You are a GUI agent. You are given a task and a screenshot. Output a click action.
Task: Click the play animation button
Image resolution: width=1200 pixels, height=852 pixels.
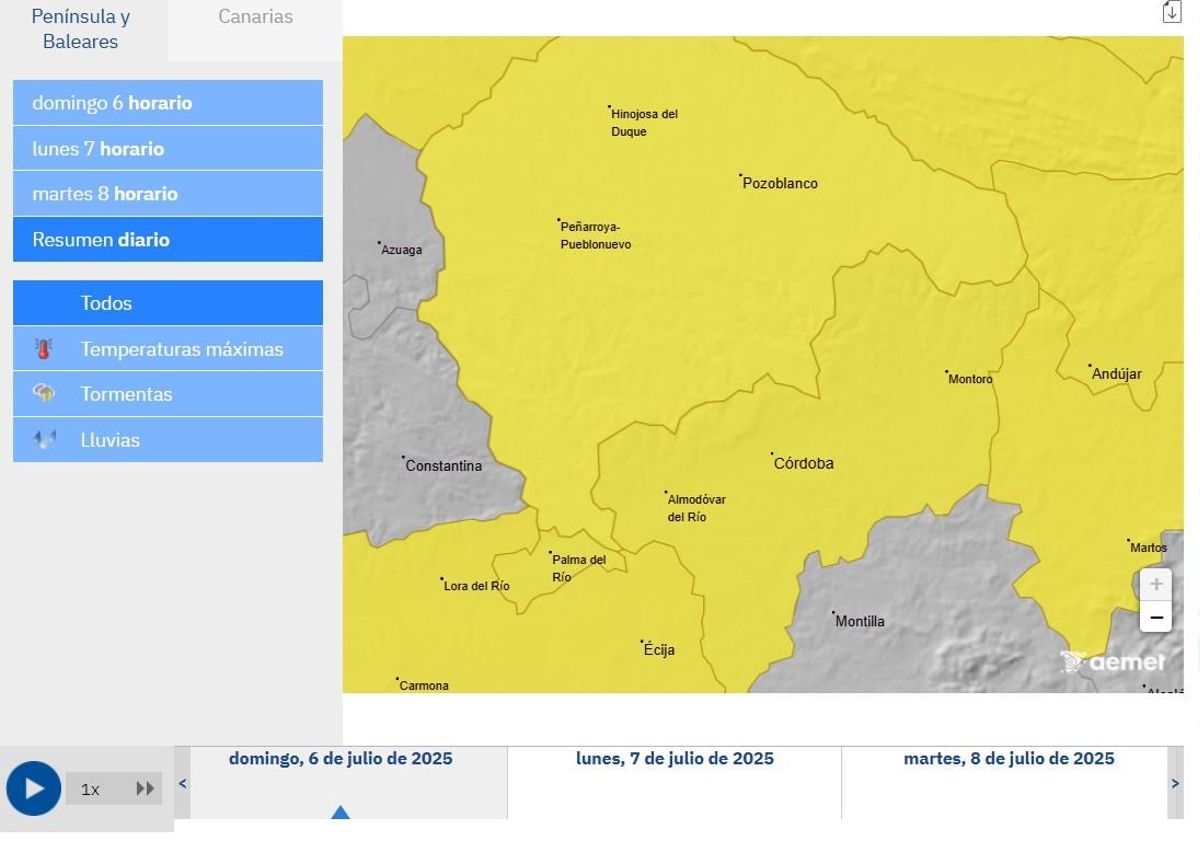tap(34, 788)
